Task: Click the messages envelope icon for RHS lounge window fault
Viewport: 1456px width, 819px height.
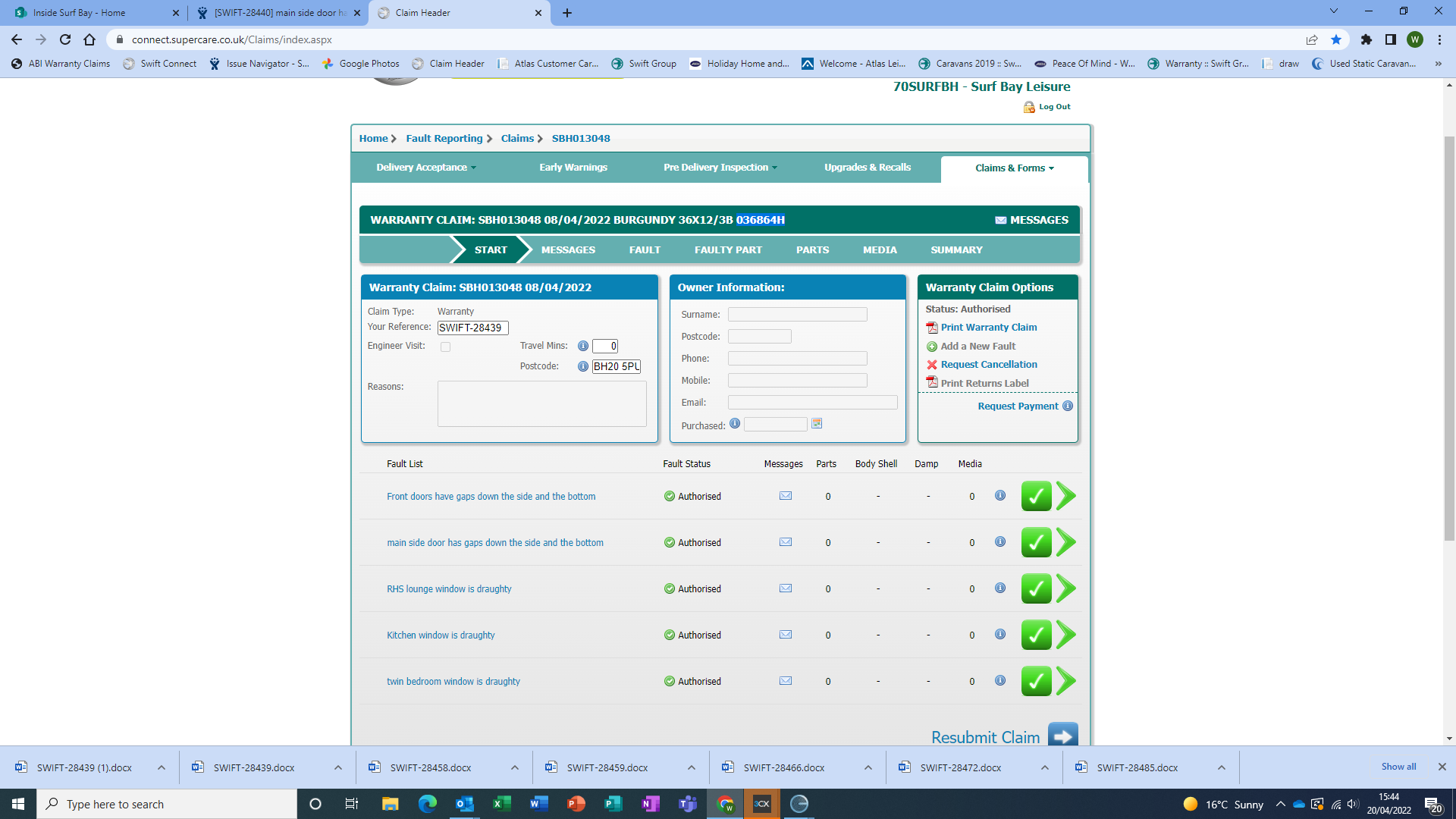Action: (786, 588)
